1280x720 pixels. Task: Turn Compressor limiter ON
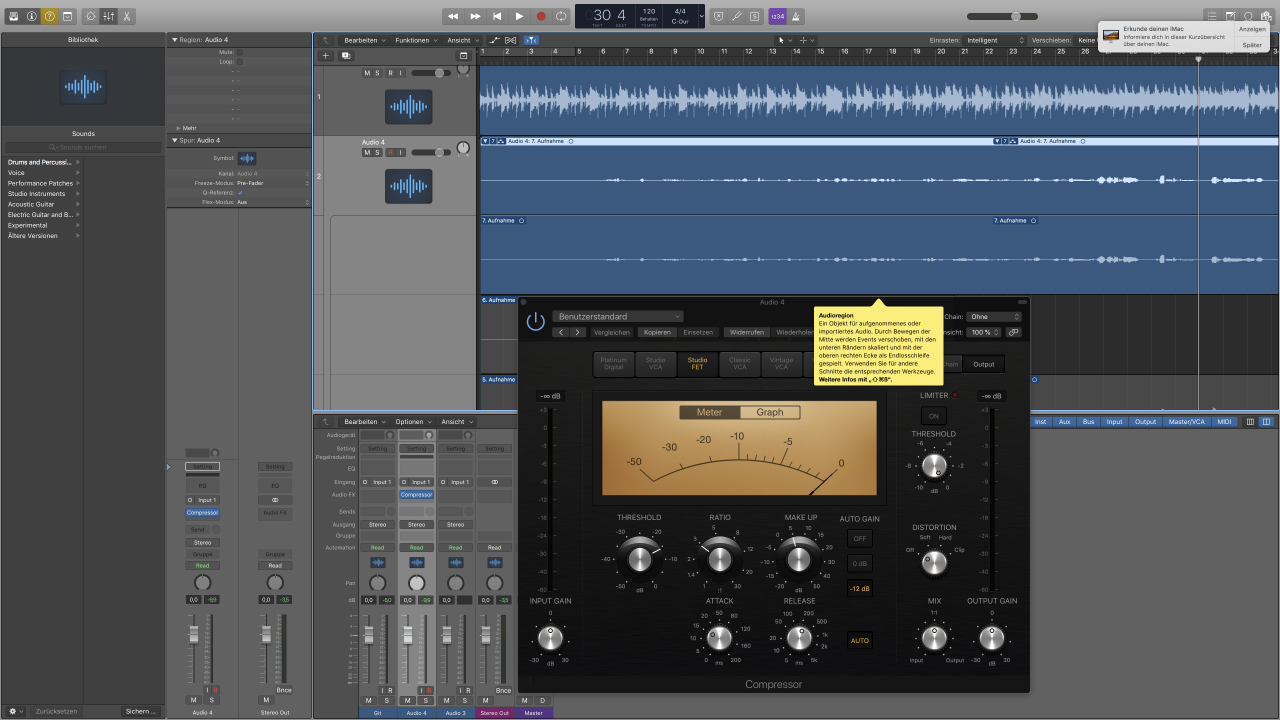click(x=934, y=416)
